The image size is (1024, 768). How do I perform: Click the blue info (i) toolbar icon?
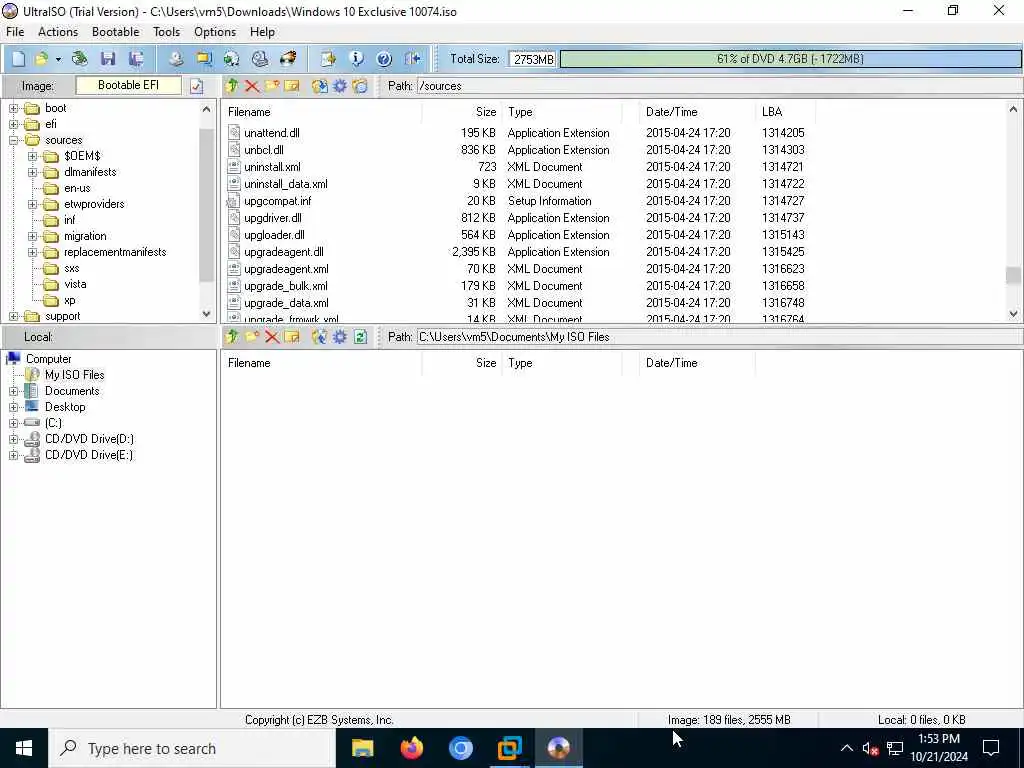[356, 59]
